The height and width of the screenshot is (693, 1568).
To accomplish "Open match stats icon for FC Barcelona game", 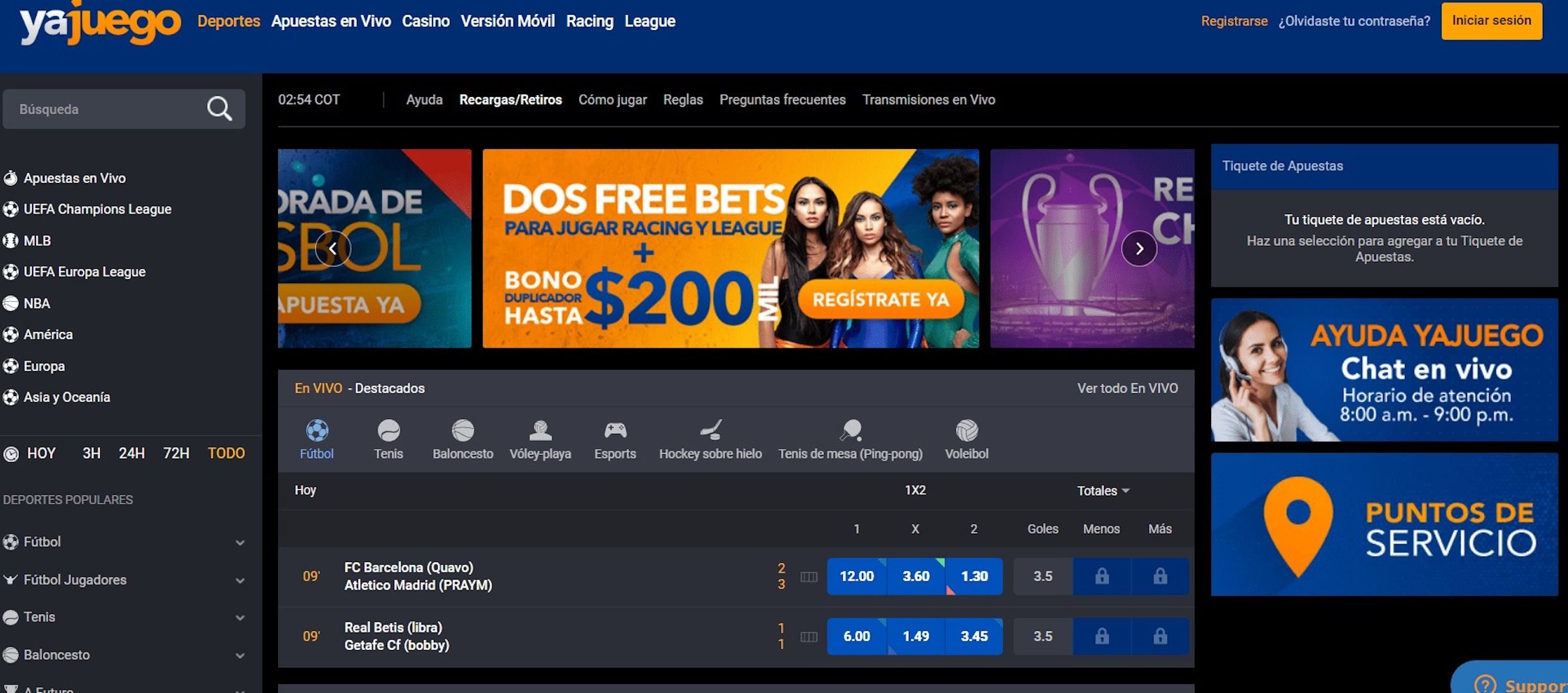I will (x=809, y=577).
